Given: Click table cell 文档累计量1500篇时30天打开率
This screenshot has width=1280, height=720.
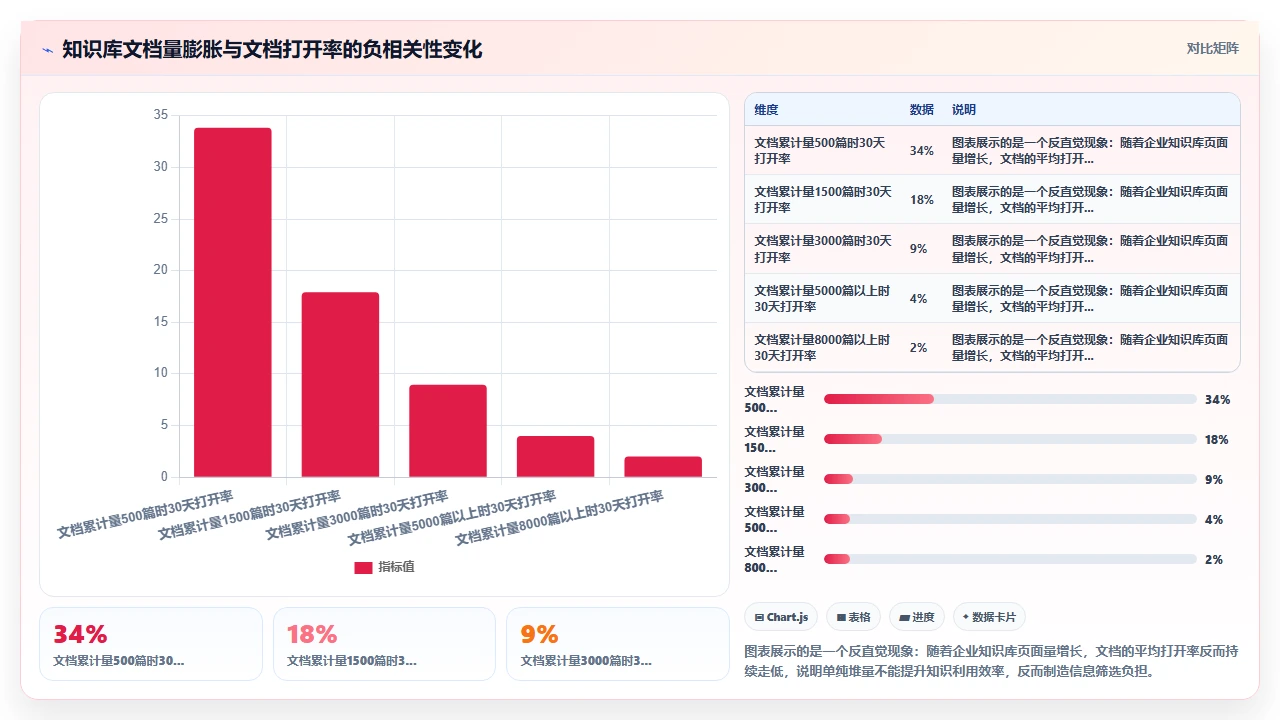Looking at the screenshot, I should pyautogui.click(x=823, y=199).
